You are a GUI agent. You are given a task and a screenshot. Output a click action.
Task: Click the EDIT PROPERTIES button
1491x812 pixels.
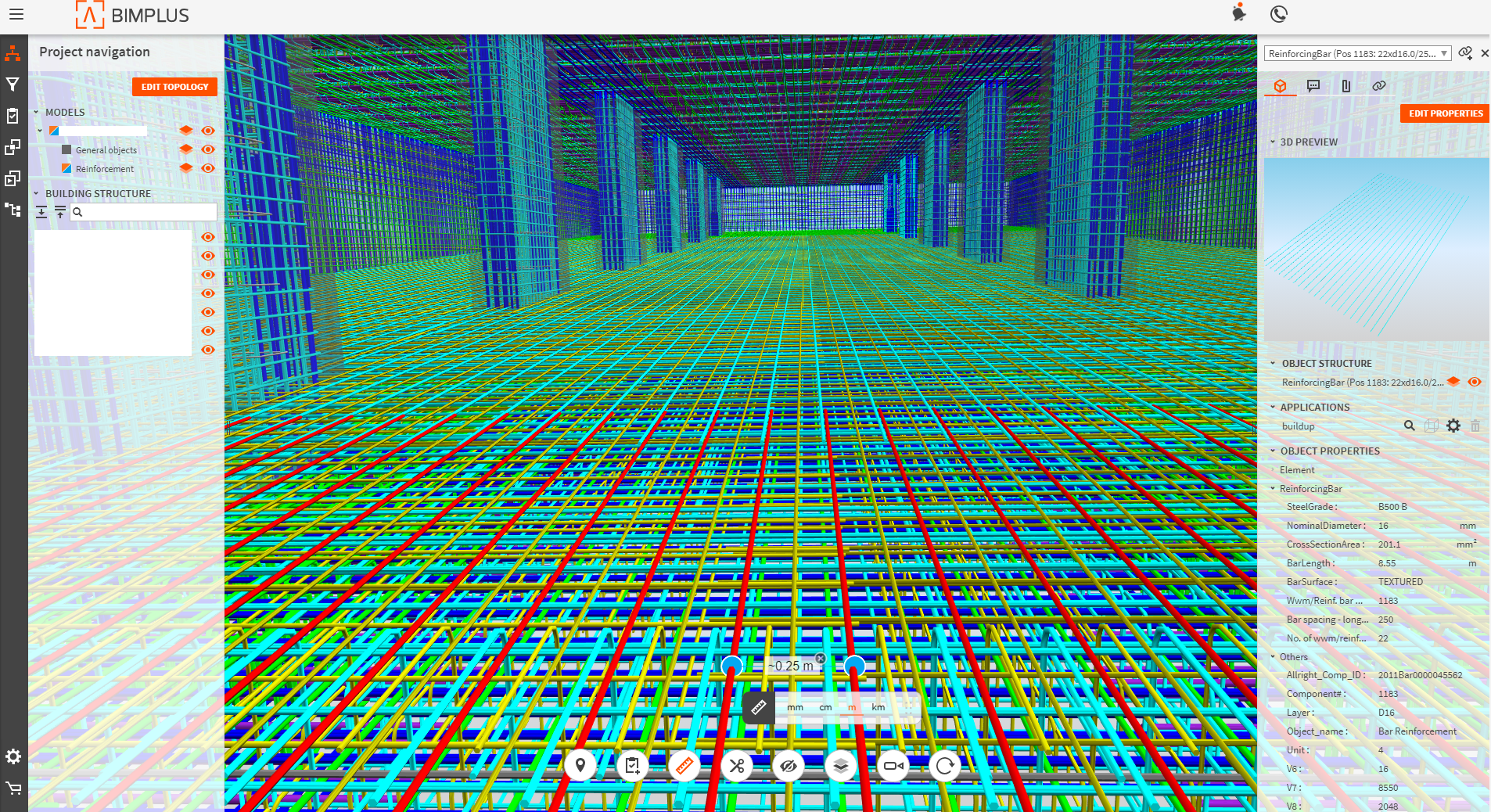click(x=1445, y=113)
